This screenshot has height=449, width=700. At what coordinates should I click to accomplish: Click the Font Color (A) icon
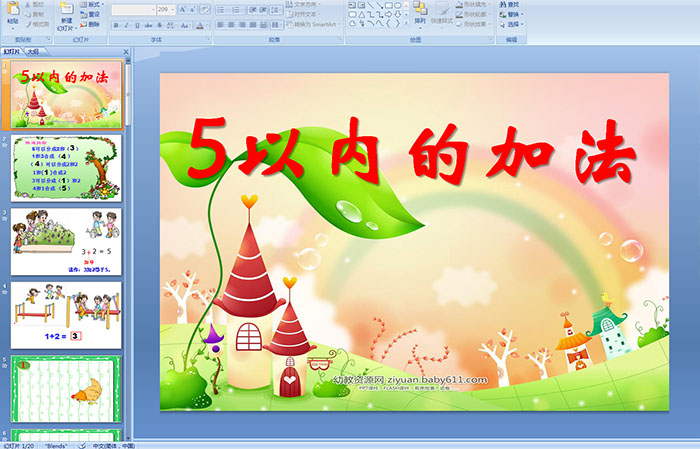(200, 25)
